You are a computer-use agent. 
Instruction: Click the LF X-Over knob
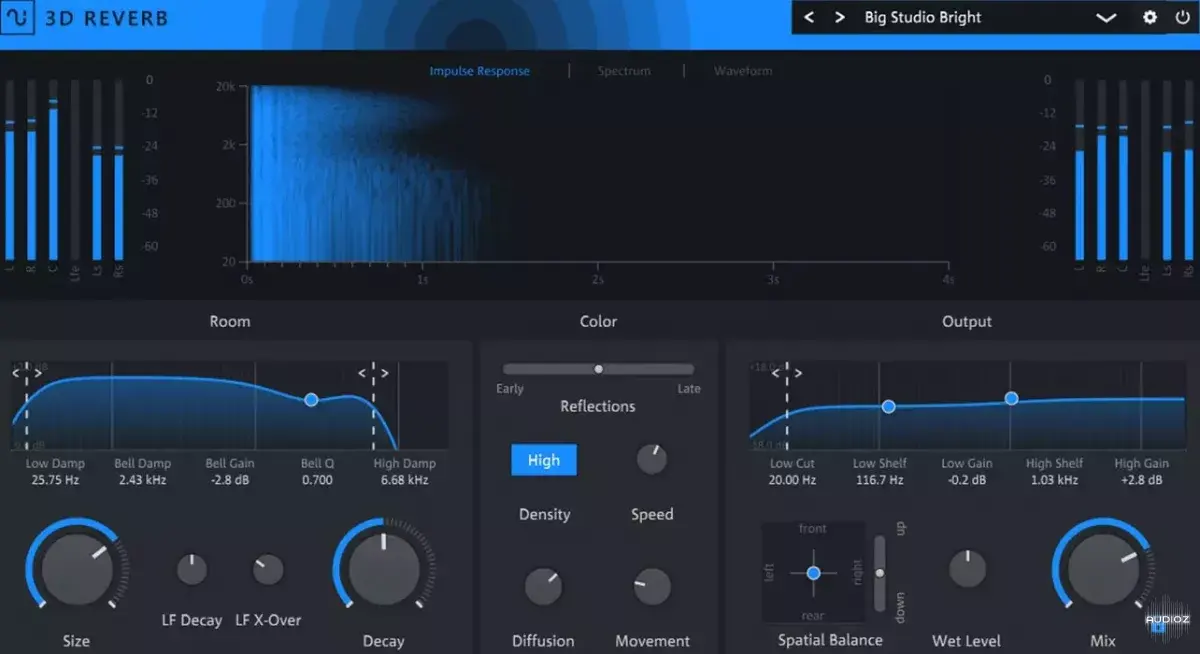point(268,570)
